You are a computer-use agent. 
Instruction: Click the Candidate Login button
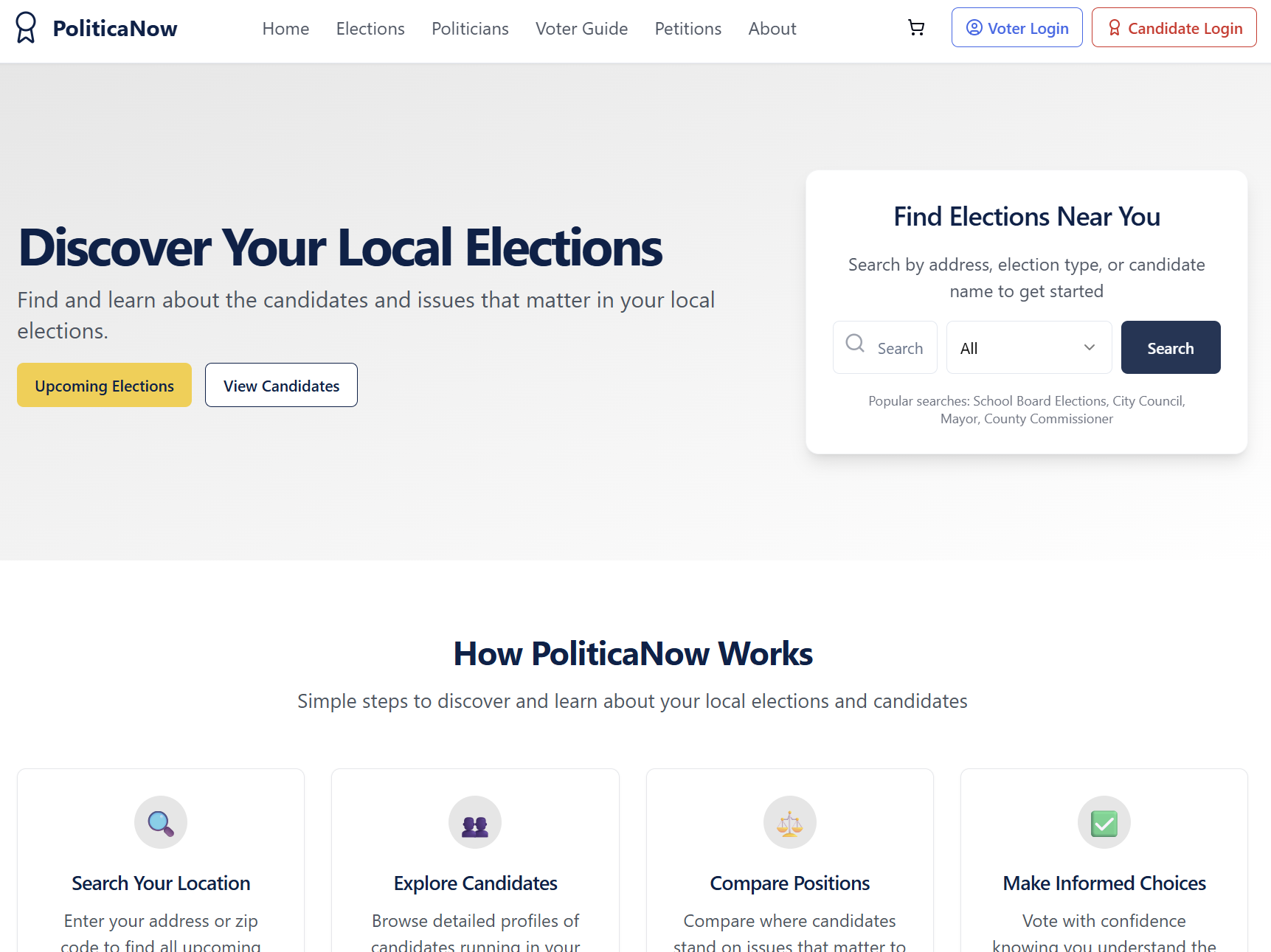tap(1174, 28)
